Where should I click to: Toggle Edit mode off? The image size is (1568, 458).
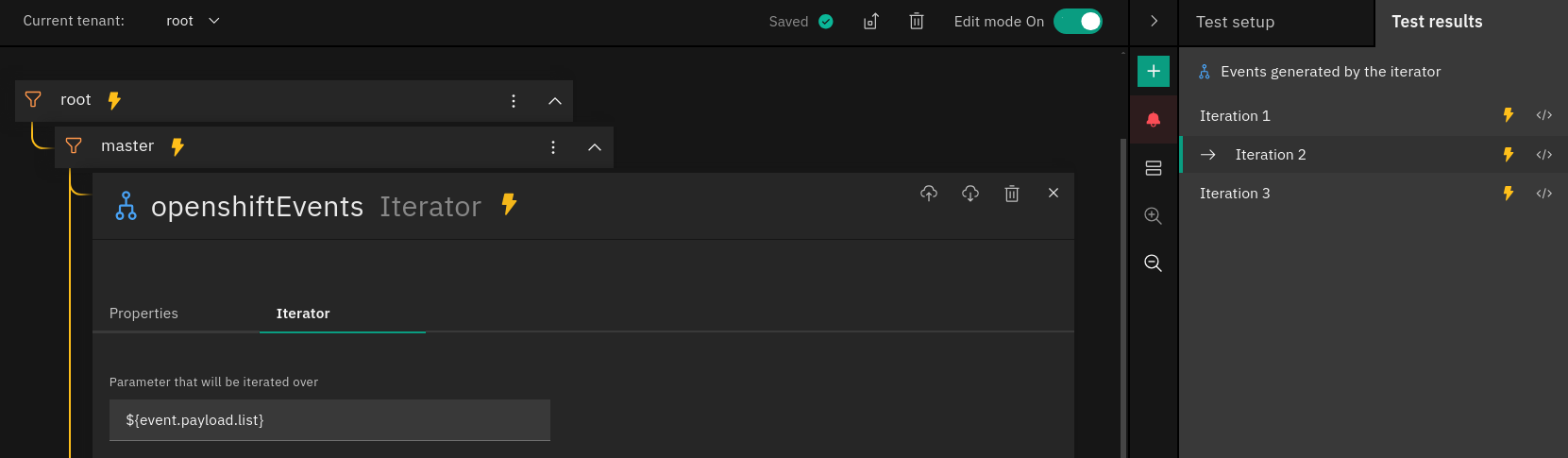(x=1077, y=22)
